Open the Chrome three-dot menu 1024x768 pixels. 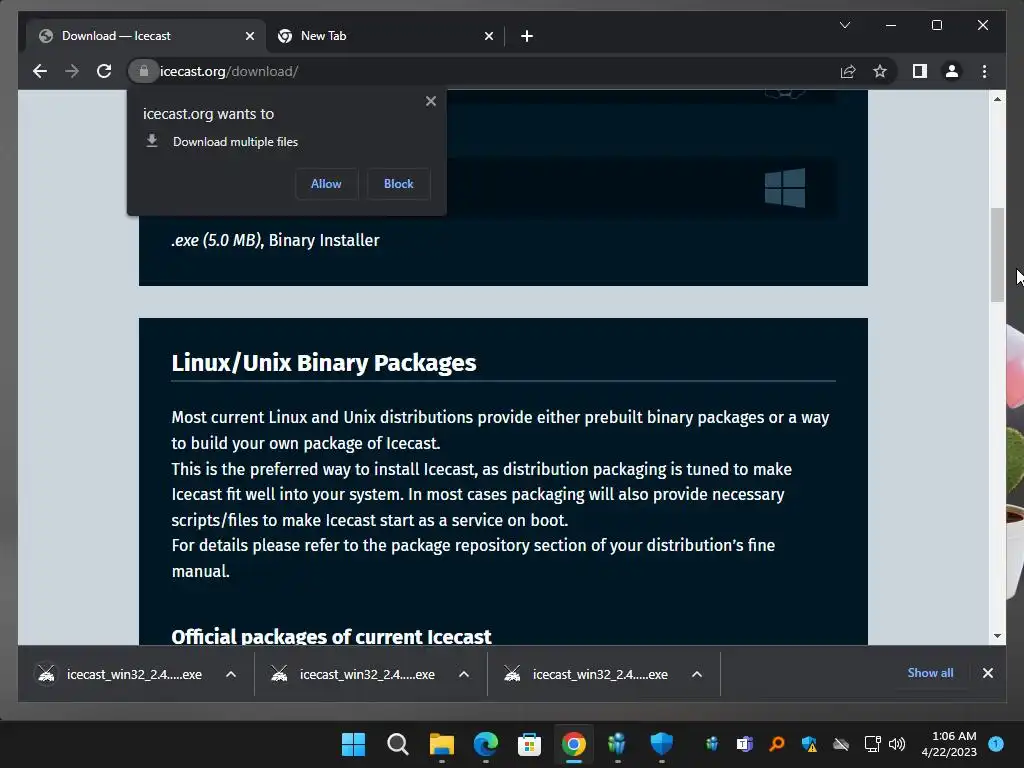coord(984,71)
